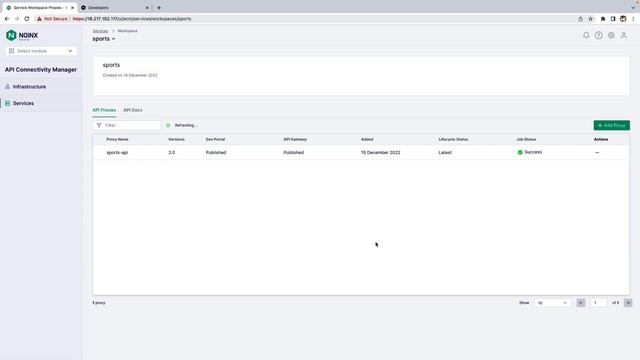The height and width of the screenshot is (360, 640).
Task: Click the Services breadcrumb link
Action: point(100,31)
